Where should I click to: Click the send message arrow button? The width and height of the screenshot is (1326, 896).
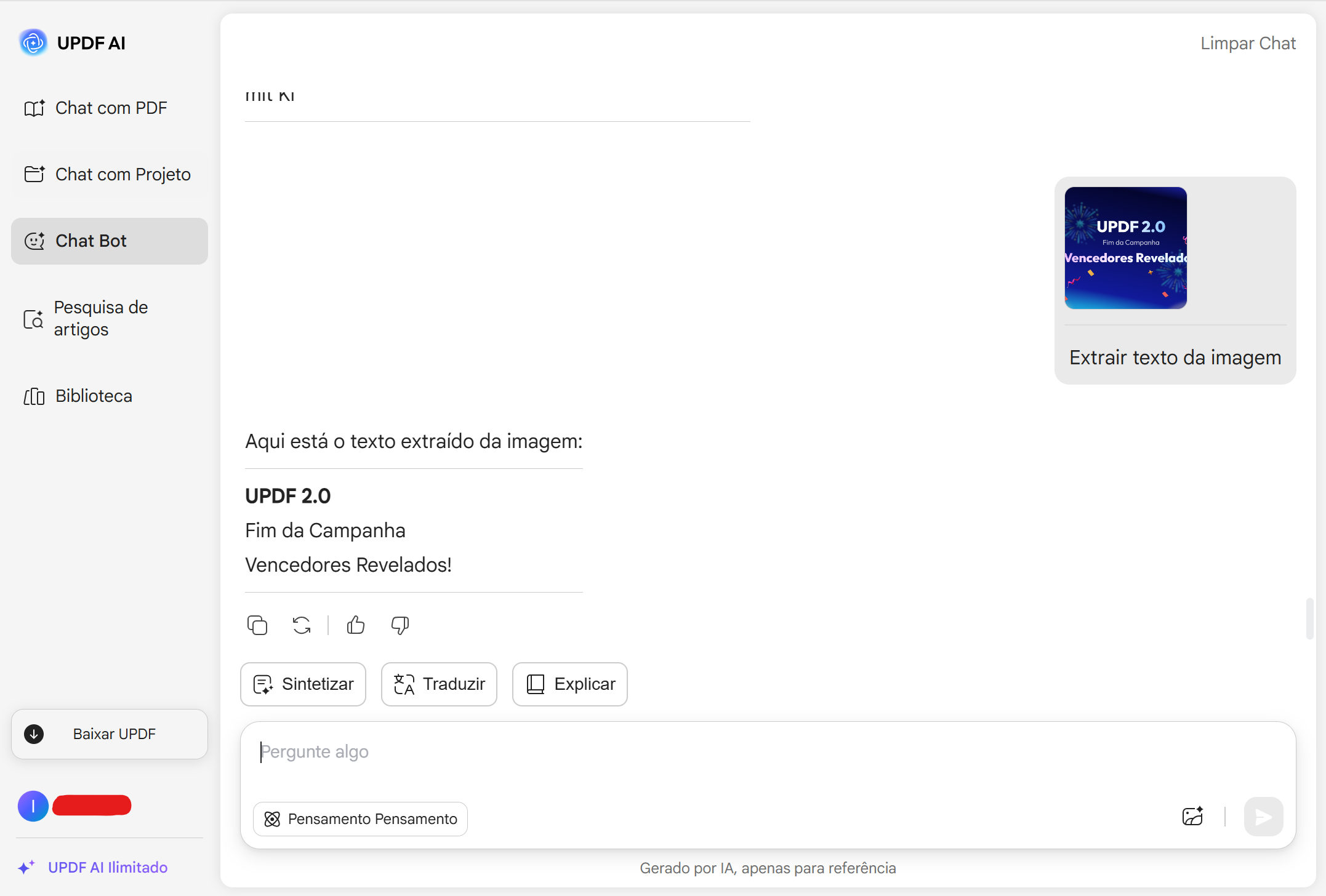1263,817
